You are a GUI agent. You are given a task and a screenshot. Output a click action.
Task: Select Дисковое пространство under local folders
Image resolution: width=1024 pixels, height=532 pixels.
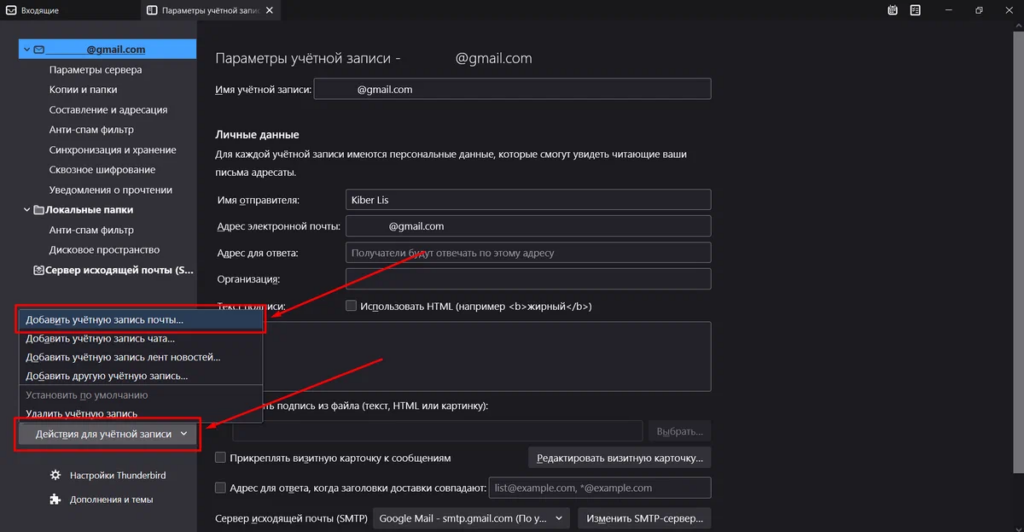pyautogui.click(x=104, y=250)
